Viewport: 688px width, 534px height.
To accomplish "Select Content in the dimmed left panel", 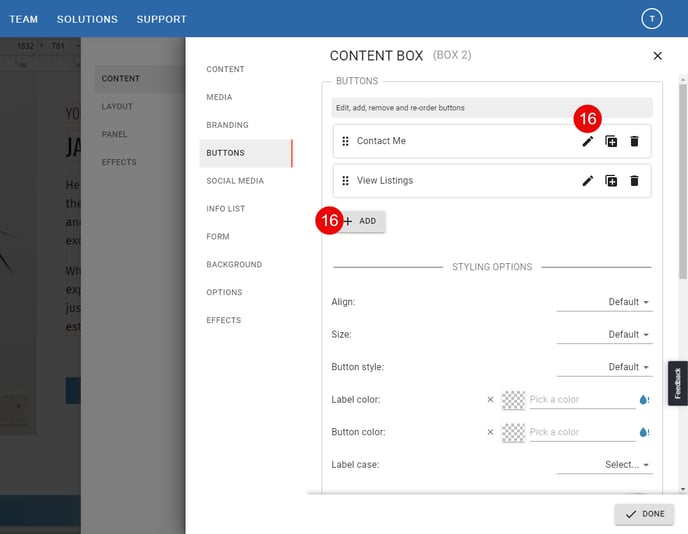I will [140, 79].
